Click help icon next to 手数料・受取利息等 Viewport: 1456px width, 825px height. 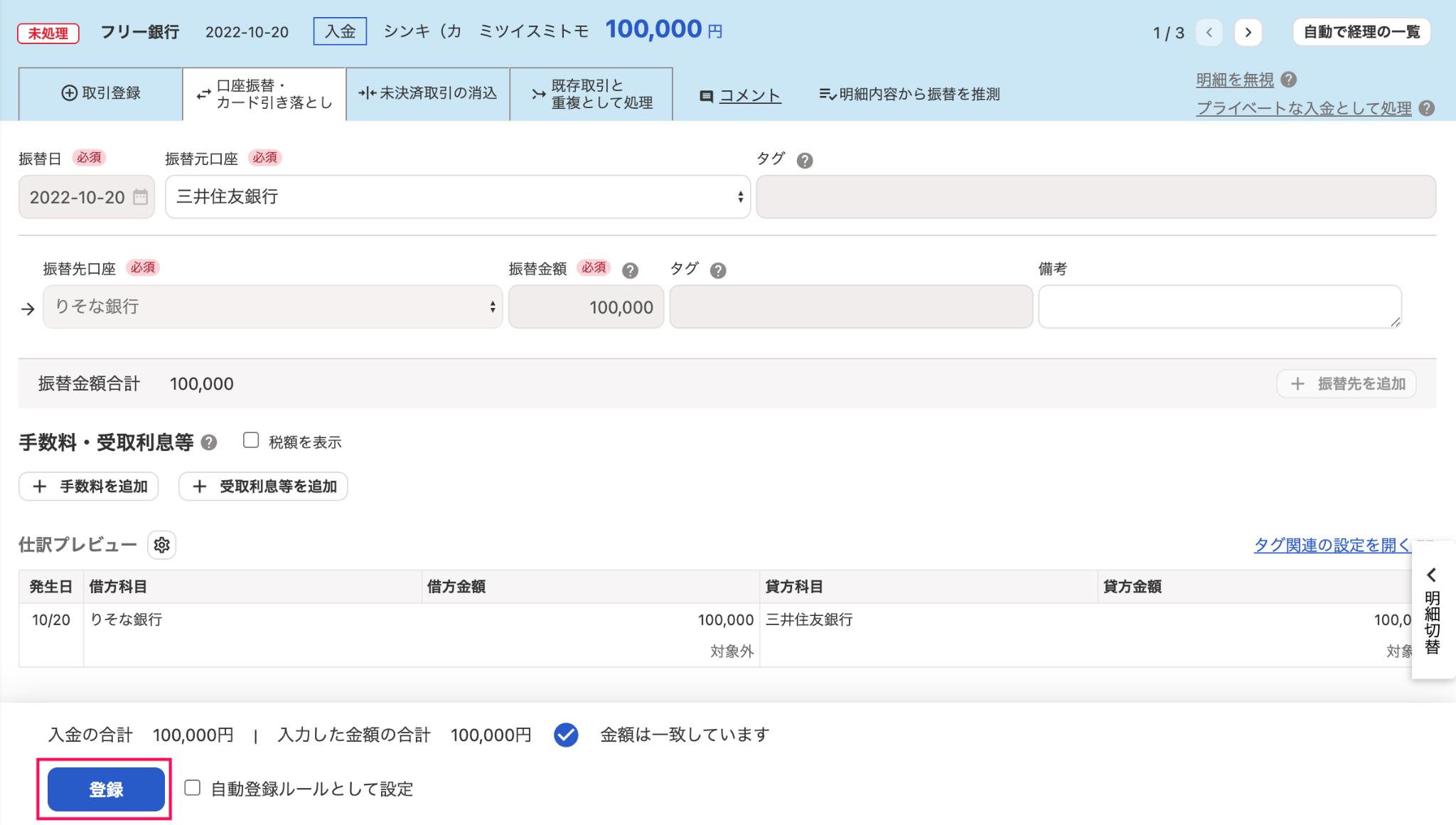pos(208,442)
